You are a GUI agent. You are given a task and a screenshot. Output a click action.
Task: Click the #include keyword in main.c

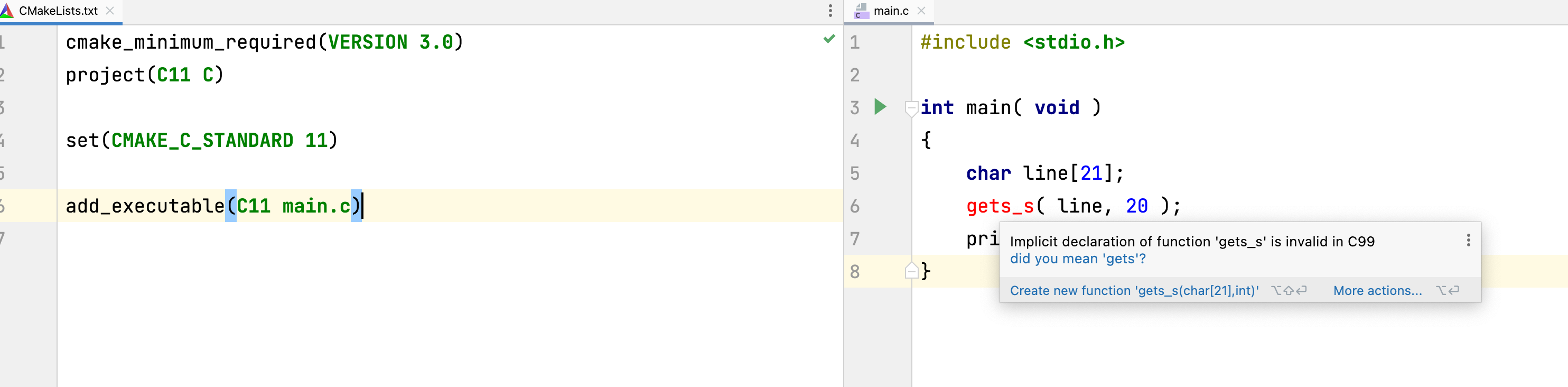coord(965,42)
